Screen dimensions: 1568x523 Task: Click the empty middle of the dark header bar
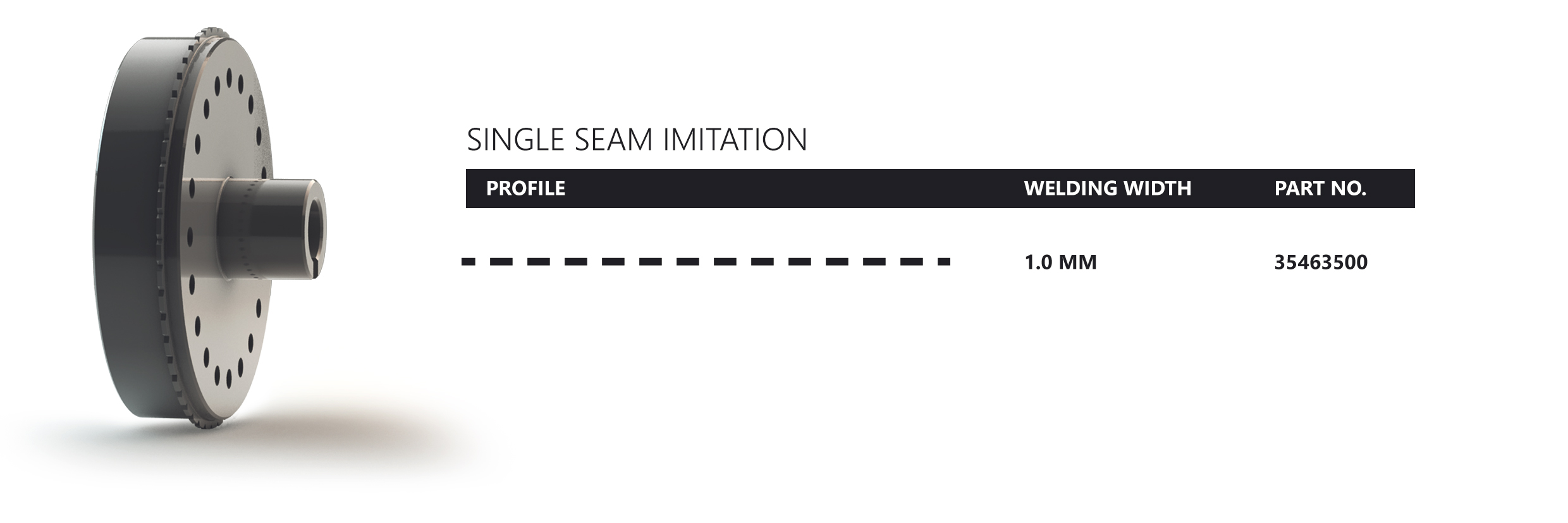coord(790,188)
